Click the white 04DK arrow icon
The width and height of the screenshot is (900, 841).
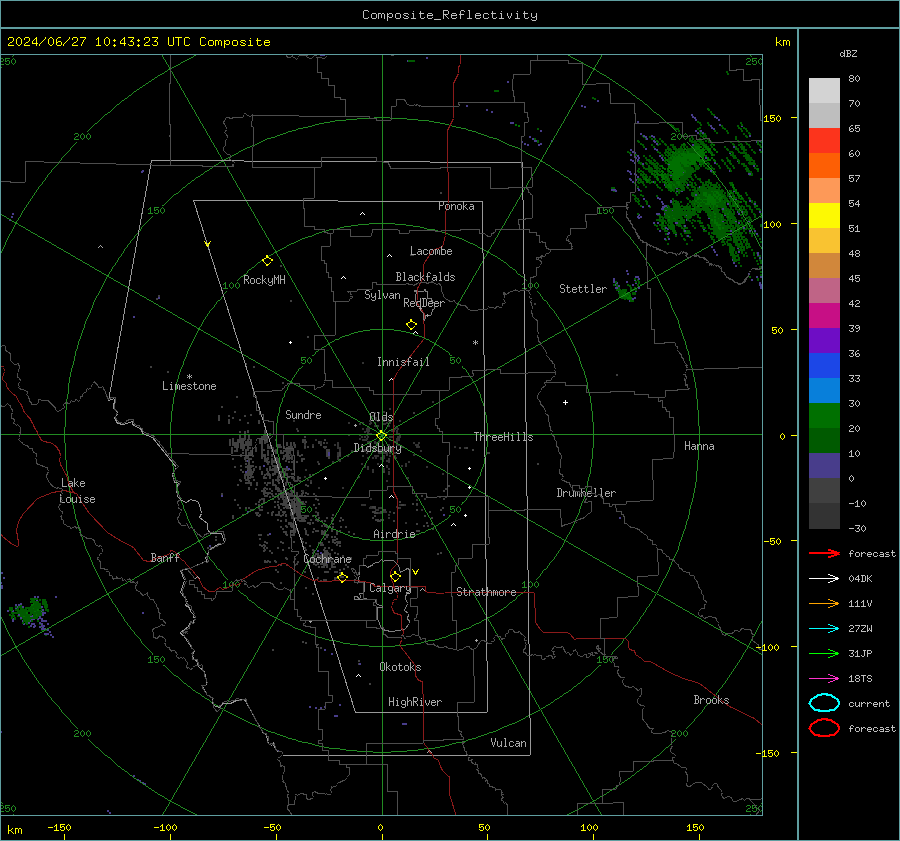click(824, 579)
